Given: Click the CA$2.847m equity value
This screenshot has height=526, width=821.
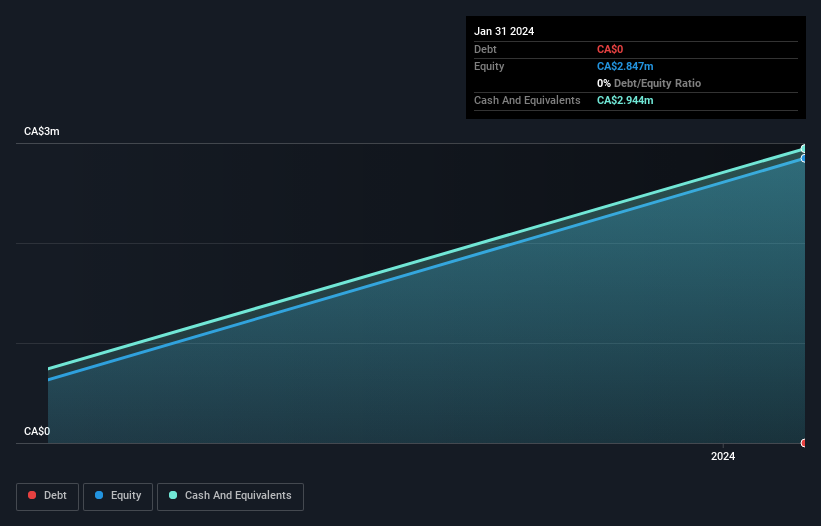Looking at the screenshot, I should point(625,66).
